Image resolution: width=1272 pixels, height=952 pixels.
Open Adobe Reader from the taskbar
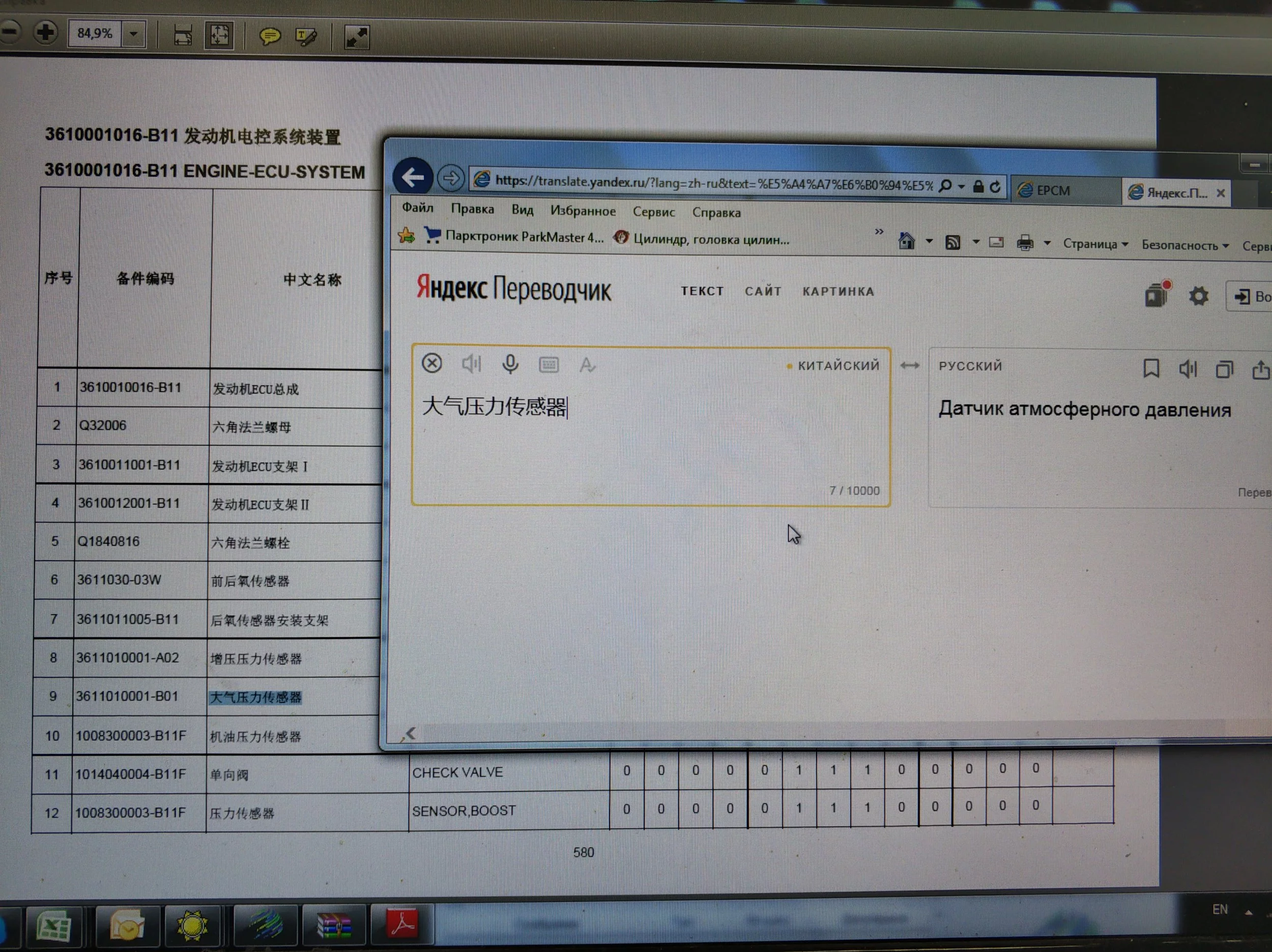pos(402,925)
